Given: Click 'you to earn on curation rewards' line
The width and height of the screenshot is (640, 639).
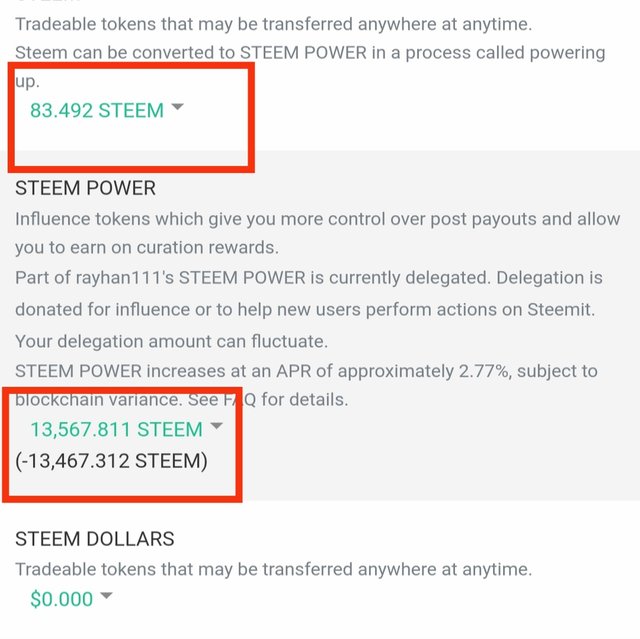Looking at the screenshot, I should click(x=147, y=248).
